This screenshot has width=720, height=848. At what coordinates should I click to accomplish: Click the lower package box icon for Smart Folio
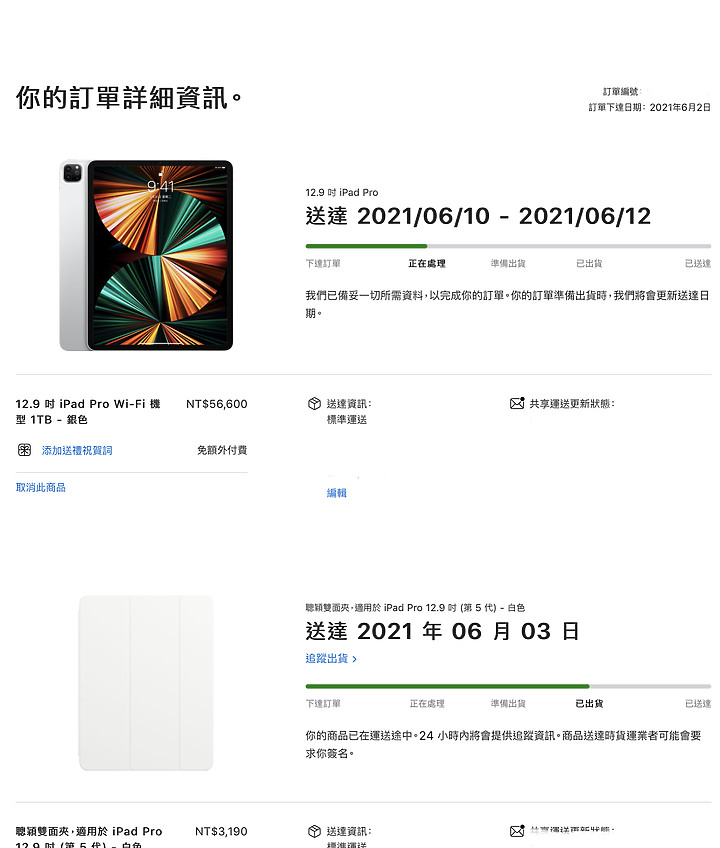click(314, 831)
